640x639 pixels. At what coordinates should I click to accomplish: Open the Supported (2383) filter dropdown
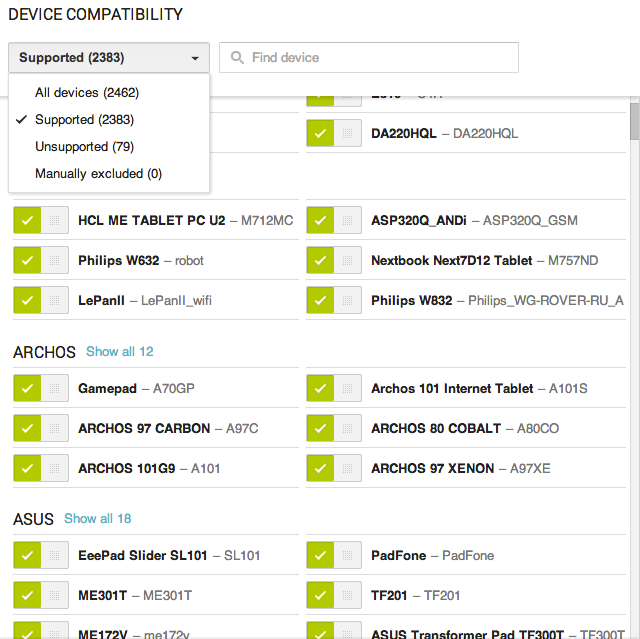point(109,58)
